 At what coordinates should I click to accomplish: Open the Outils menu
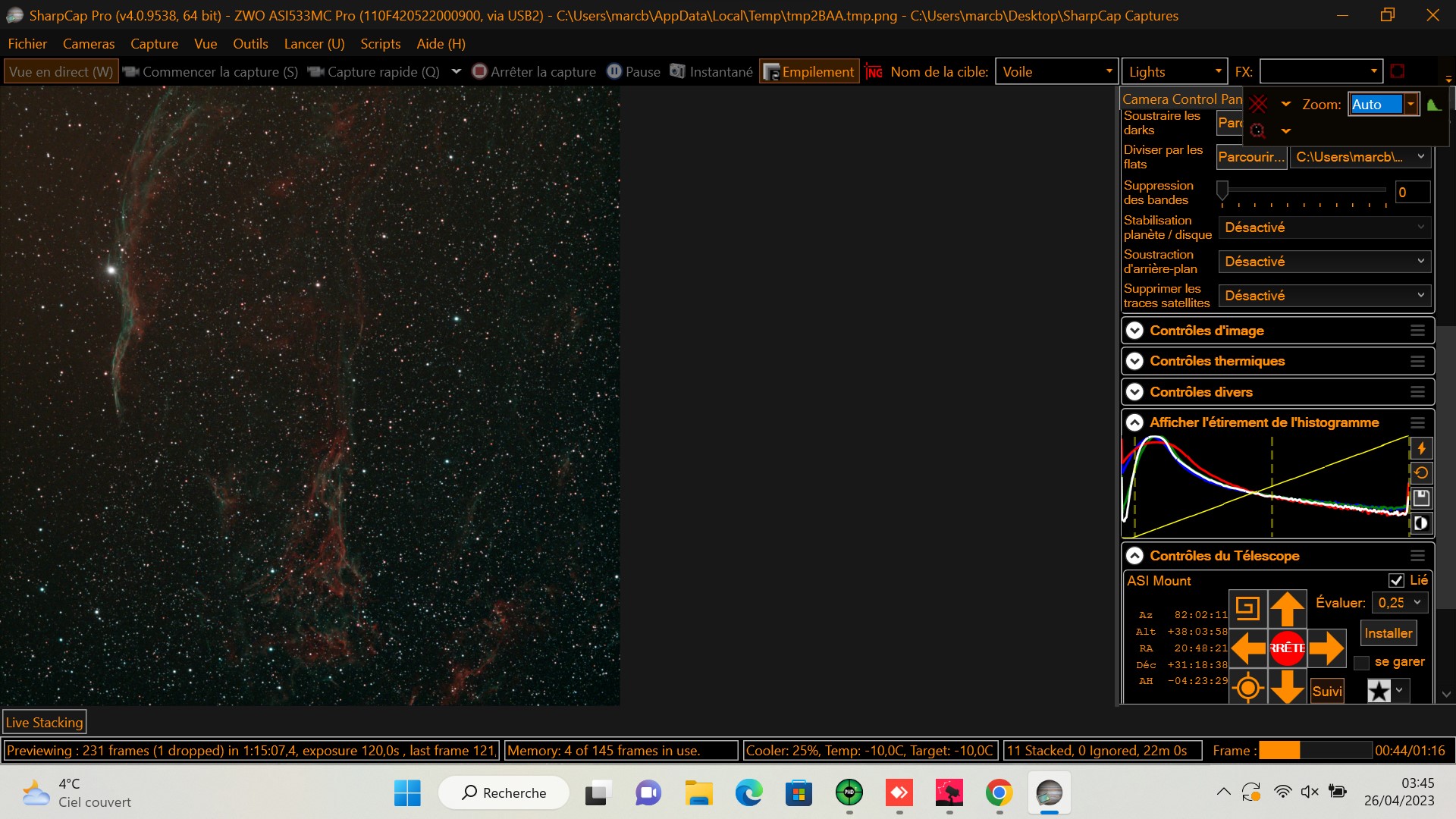point(250,44)
